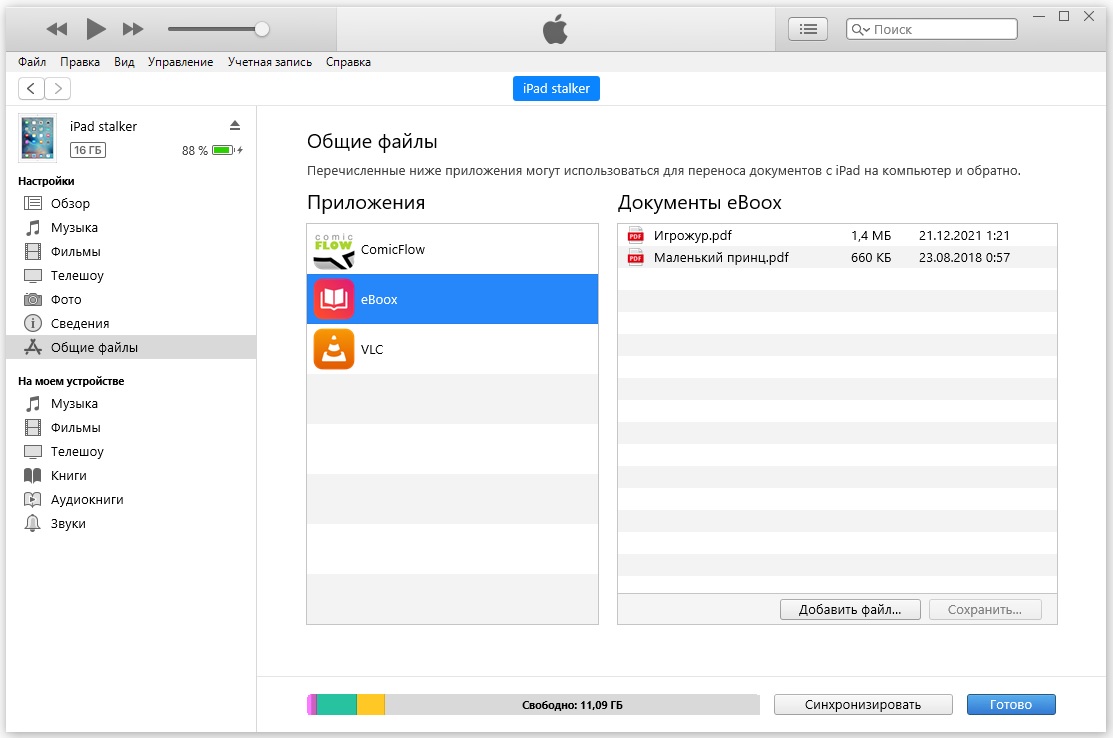Image resolution: width=1113 pixels, height=738 pixels.
Task: Open the list view button
Action: tap(808, 29)
